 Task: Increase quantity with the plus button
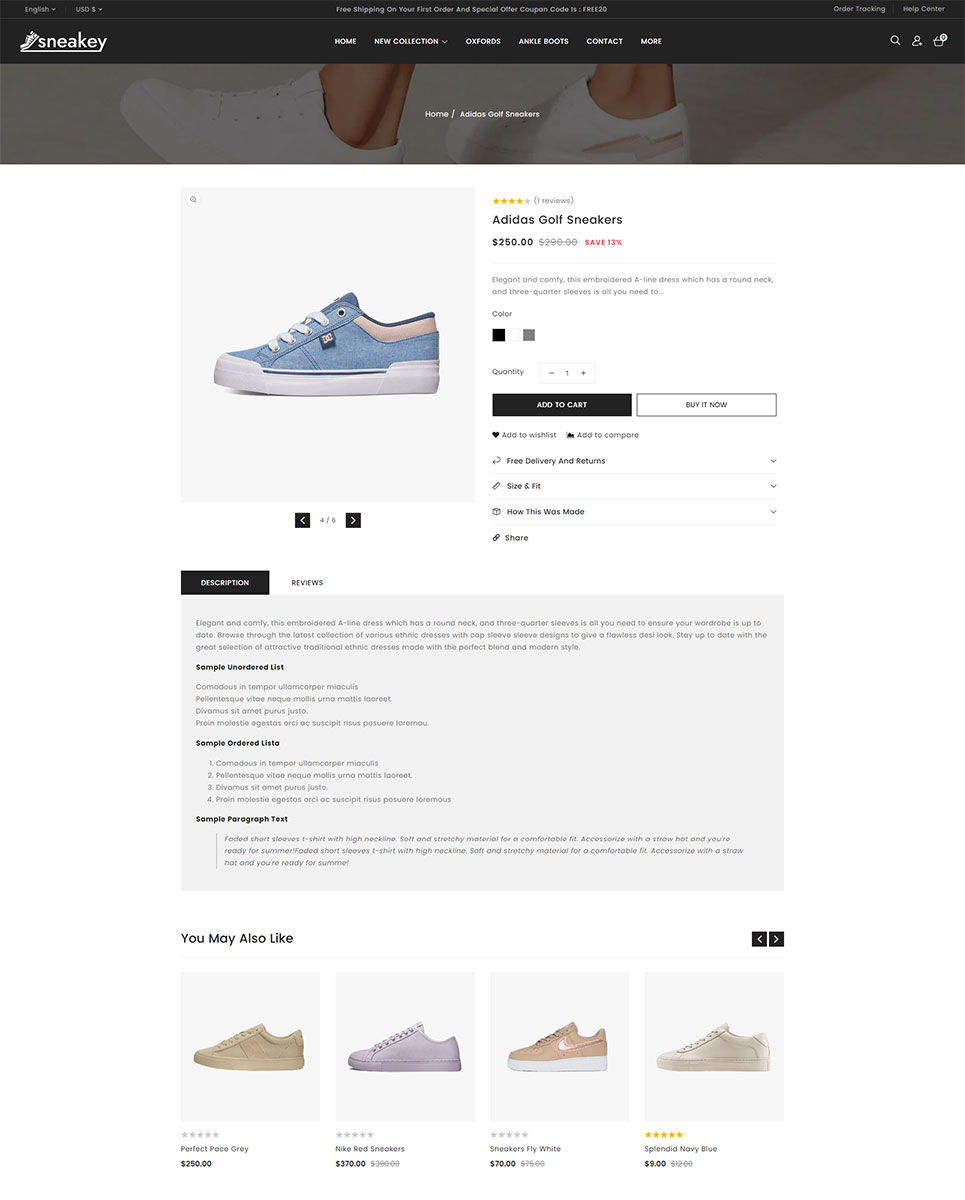click(584, 373)
